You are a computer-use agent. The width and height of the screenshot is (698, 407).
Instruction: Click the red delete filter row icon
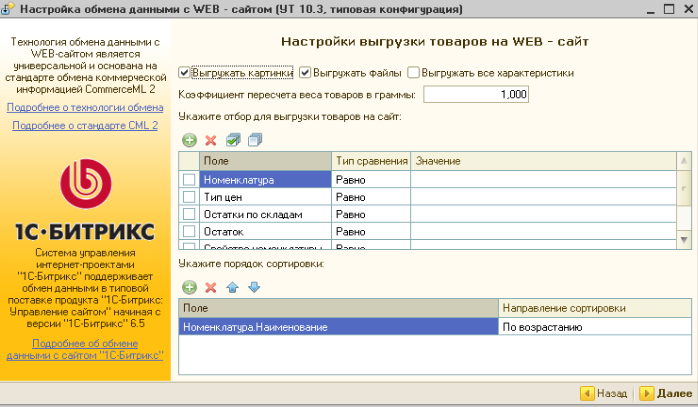(x=210, y=140)
